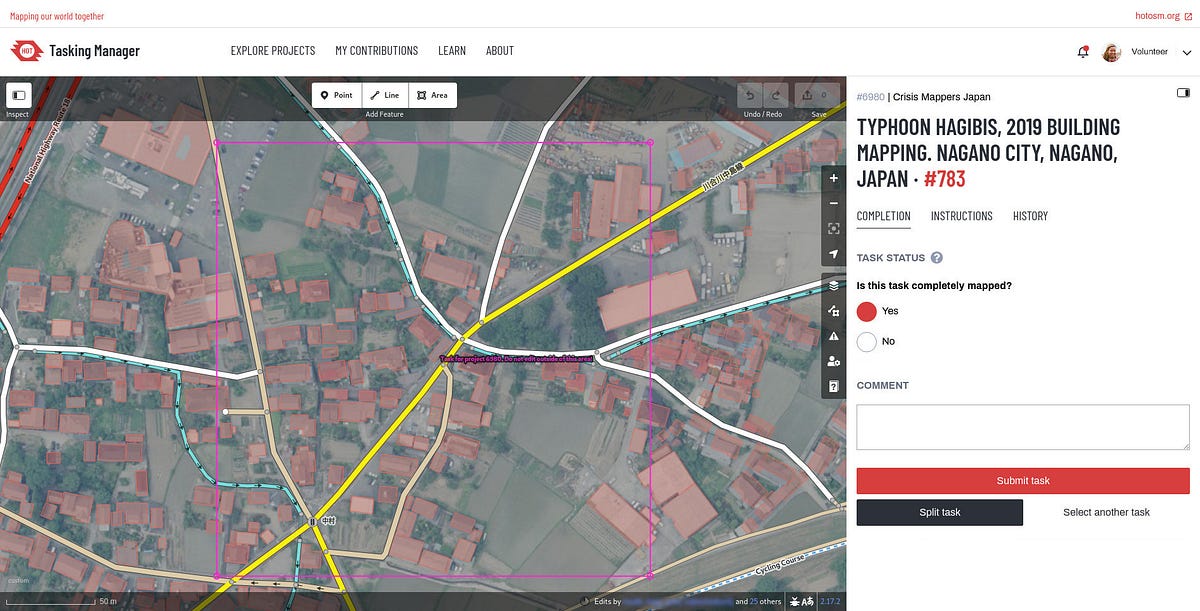Toggle Inspect mode in the editor
Image resolution: width=1200 pixels, height=611 pixels.
coord(17,96)
